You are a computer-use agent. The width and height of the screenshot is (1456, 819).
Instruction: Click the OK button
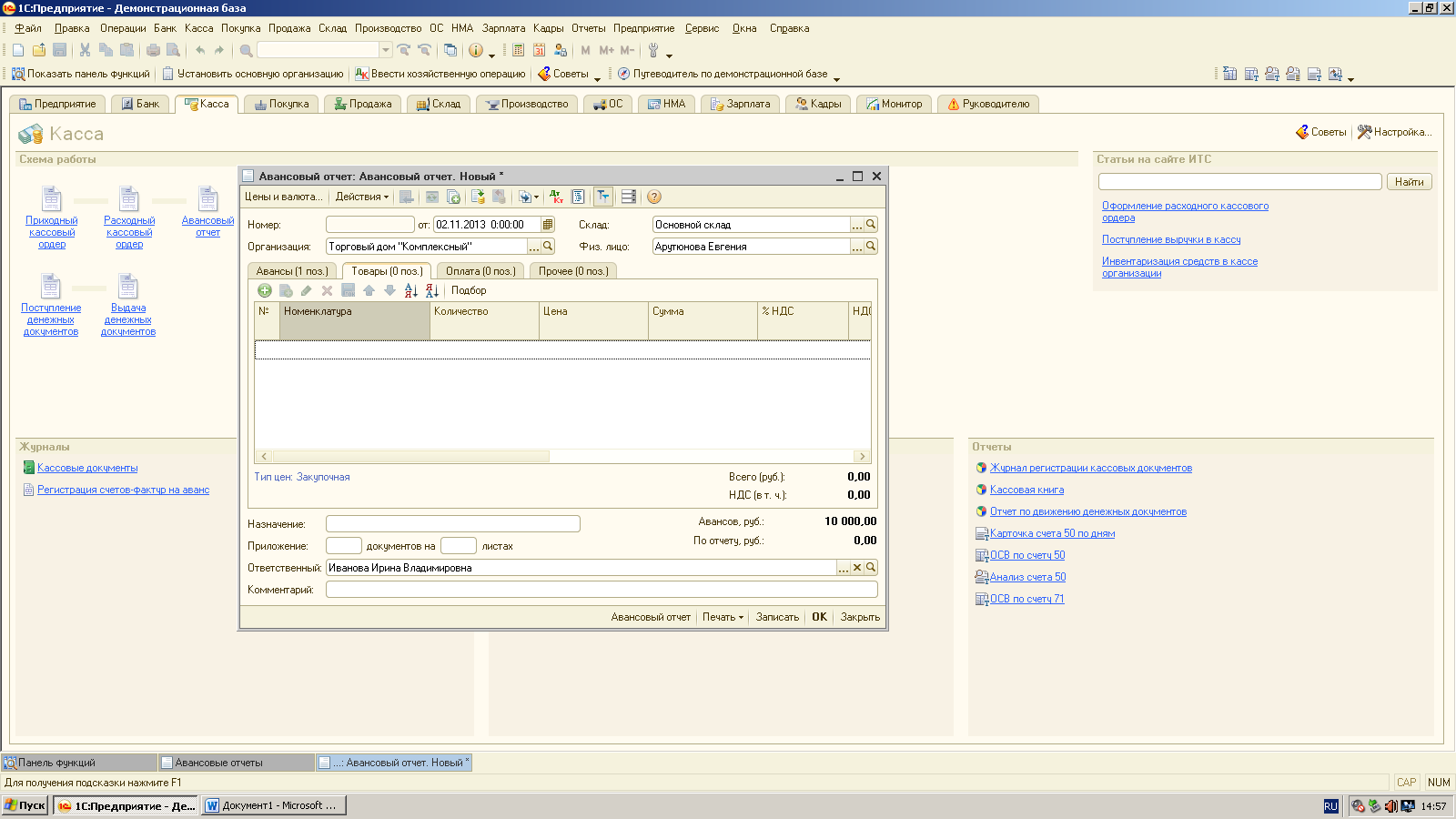(x=819, y=617)
